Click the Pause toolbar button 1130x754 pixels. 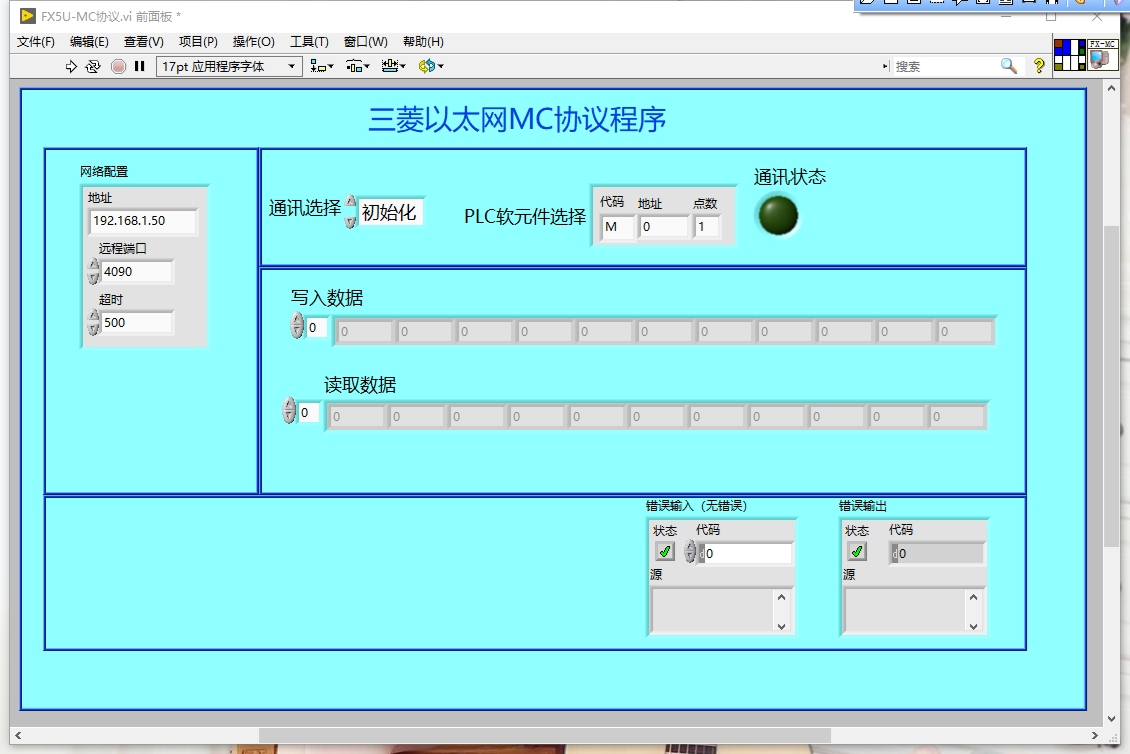point(140,66)
